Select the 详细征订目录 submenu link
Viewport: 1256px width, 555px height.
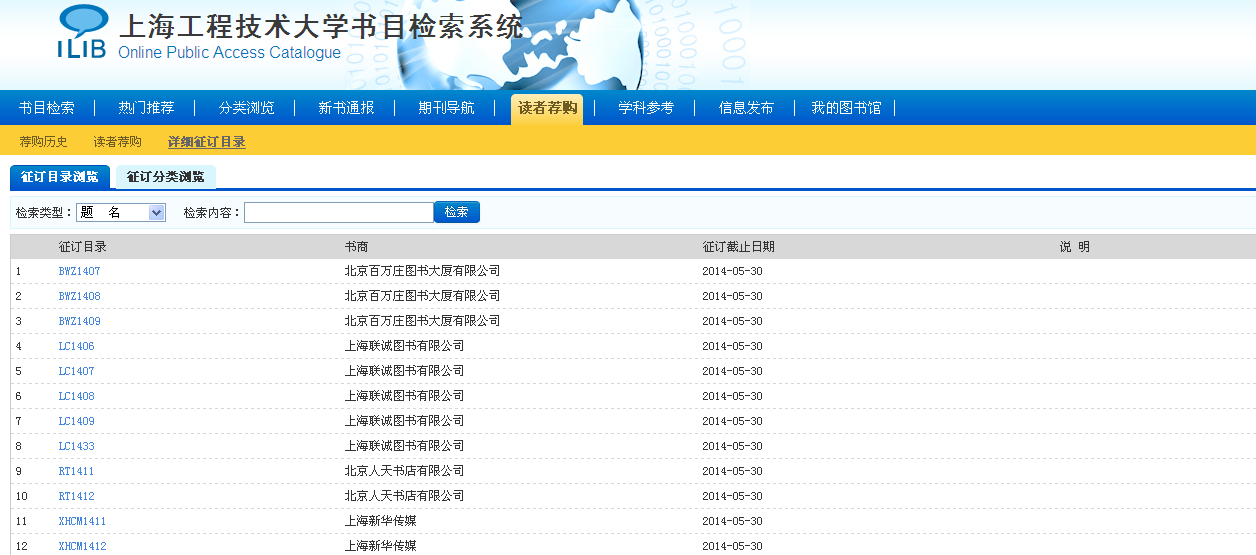coord(207,142)
